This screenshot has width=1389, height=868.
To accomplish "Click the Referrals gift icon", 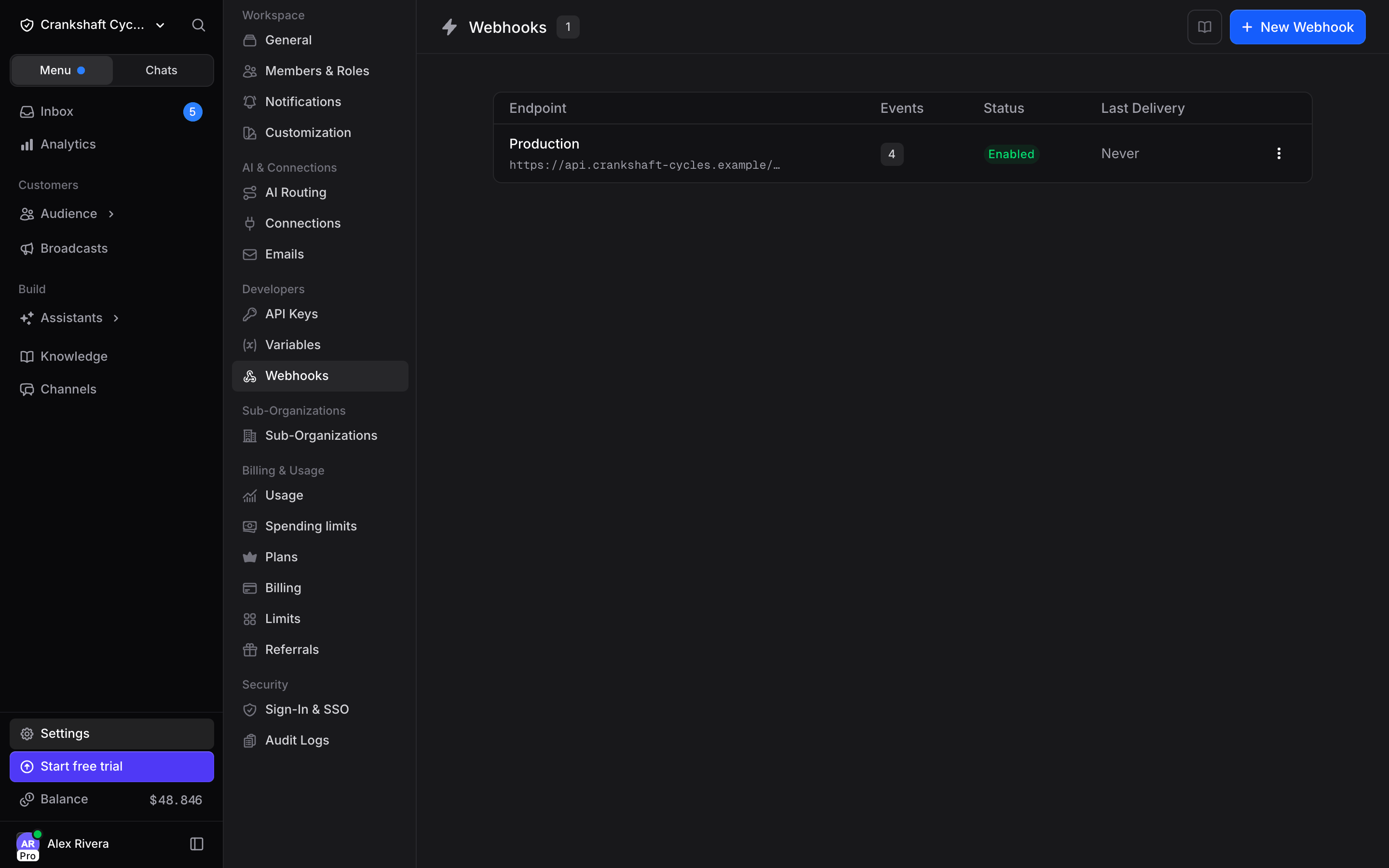I will [250, 650].
